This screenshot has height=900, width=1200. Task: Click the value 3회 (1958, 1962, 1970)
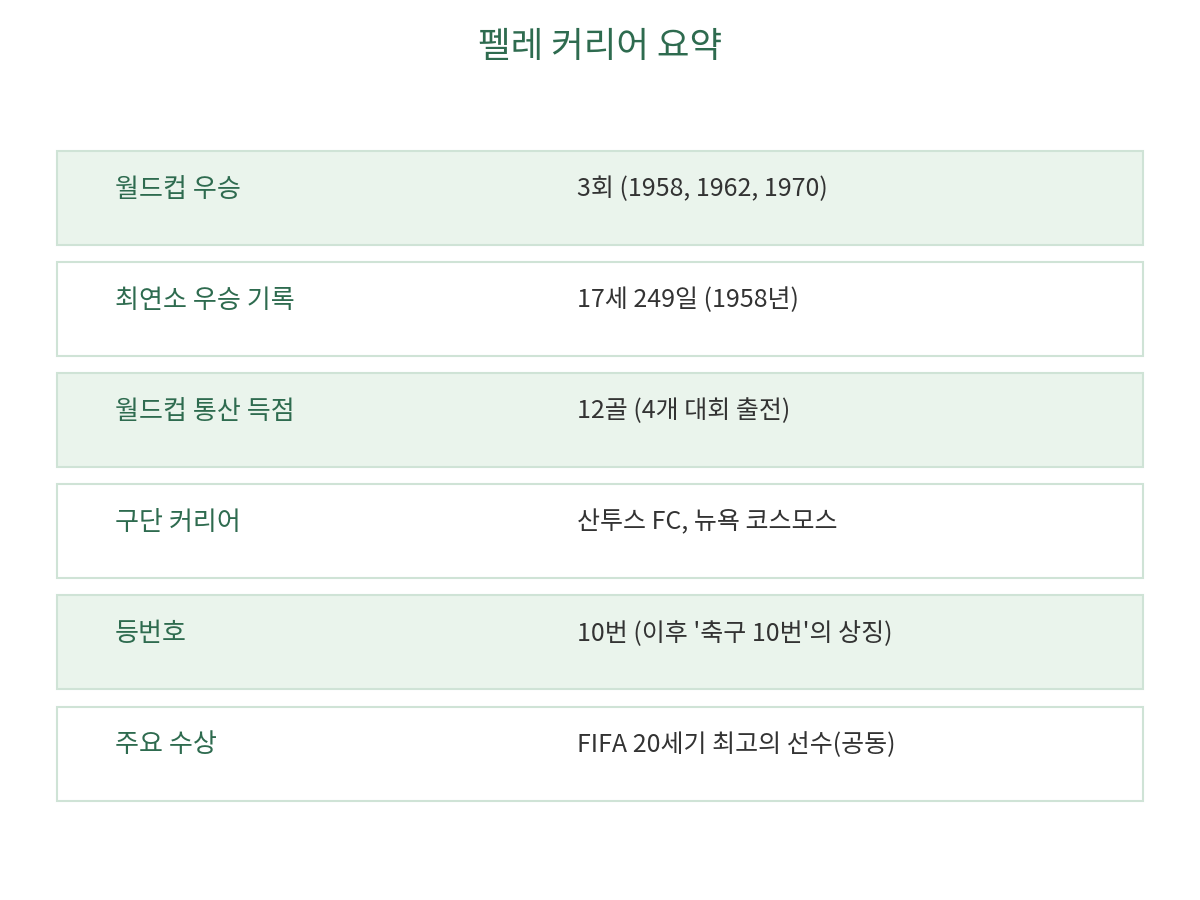coord(702,187)
